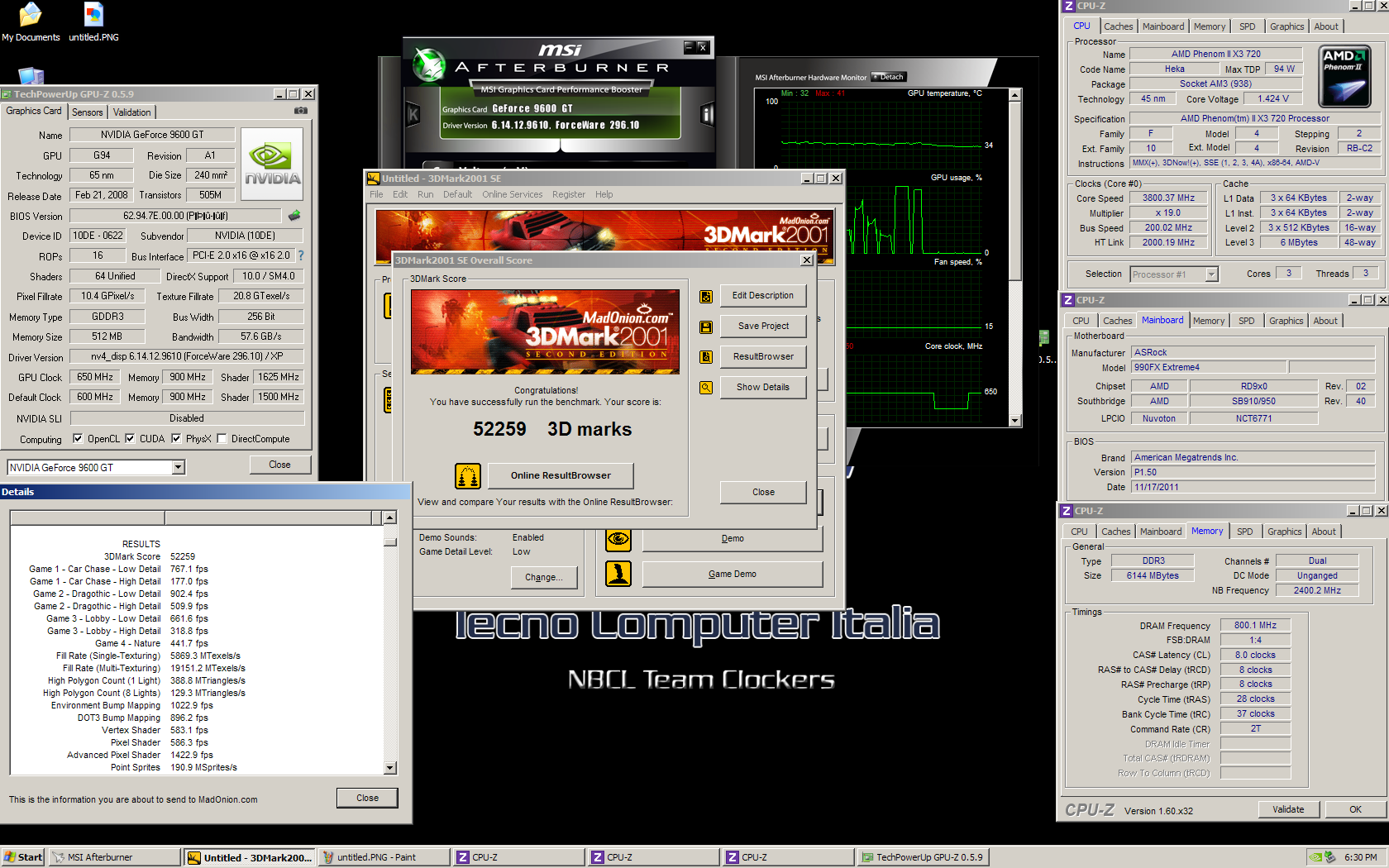Screen dimensions: 1389x868
Task: Click Bus Interface question mark icon
Action: click(301, 255)
